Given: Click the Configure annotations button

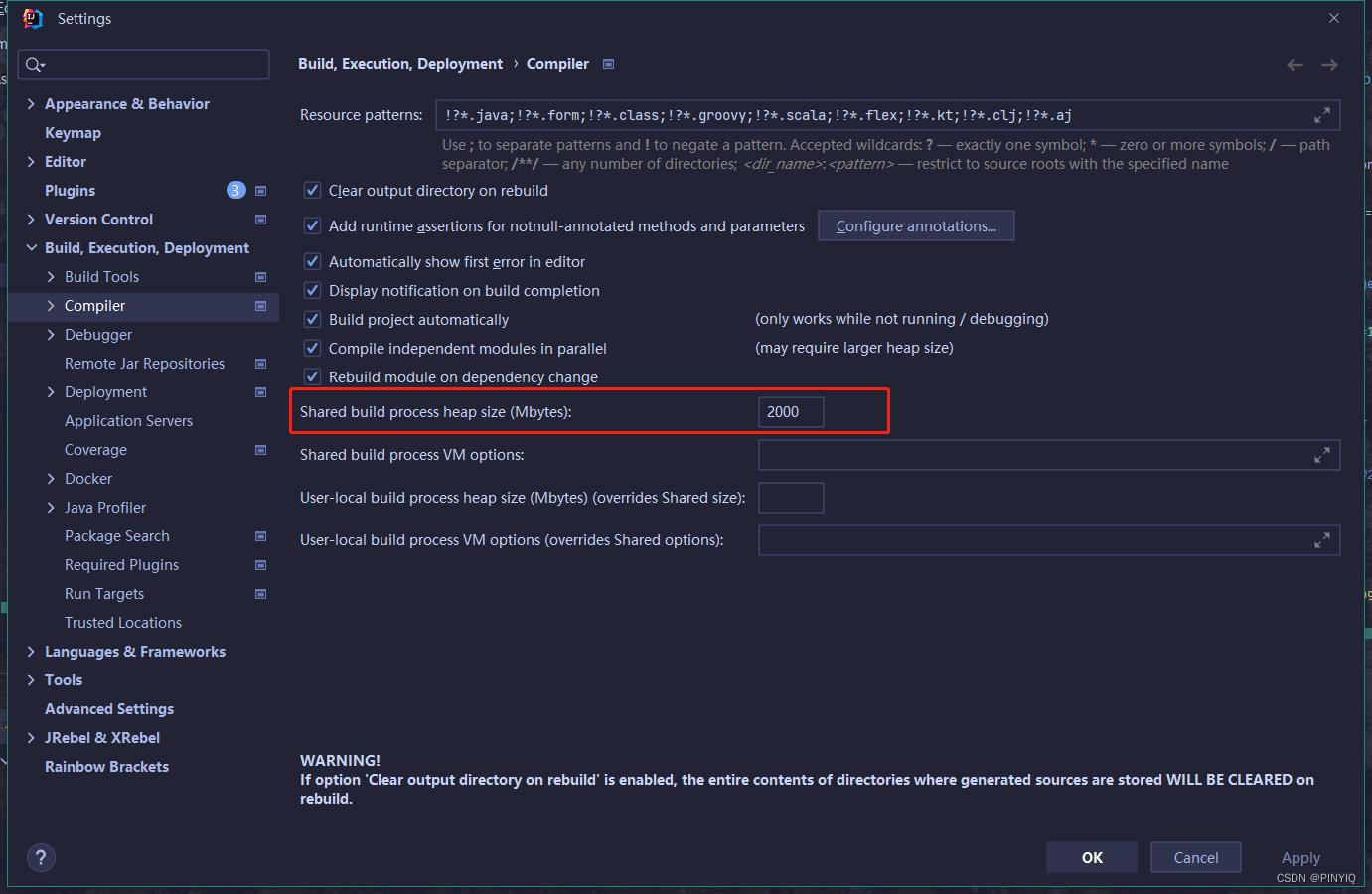Looking at the screenshot, I should tap(916, 225).
